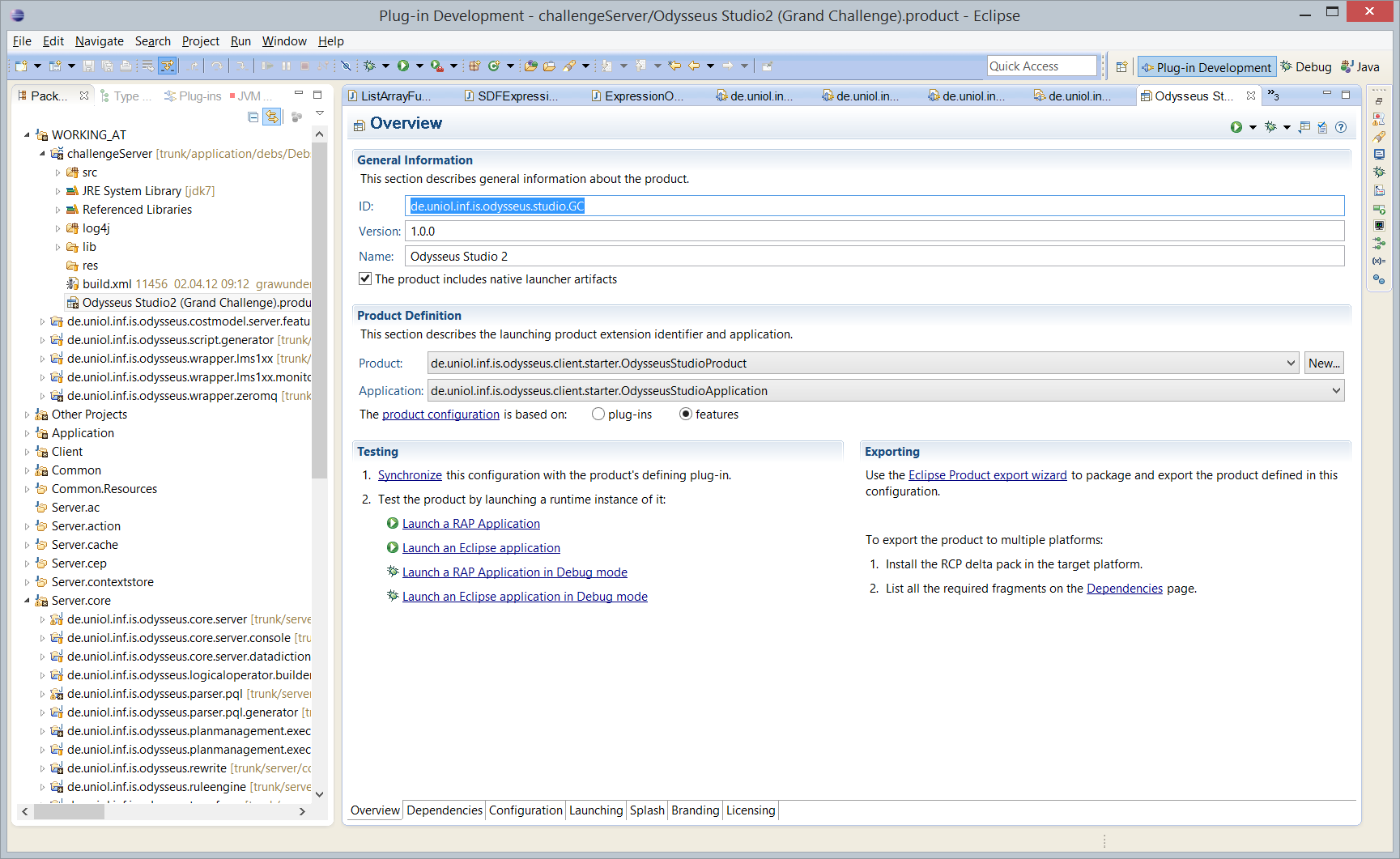Click the Open Perspective icon
The width and height of the screenshot is (1400, 859).
point(1121,67)
